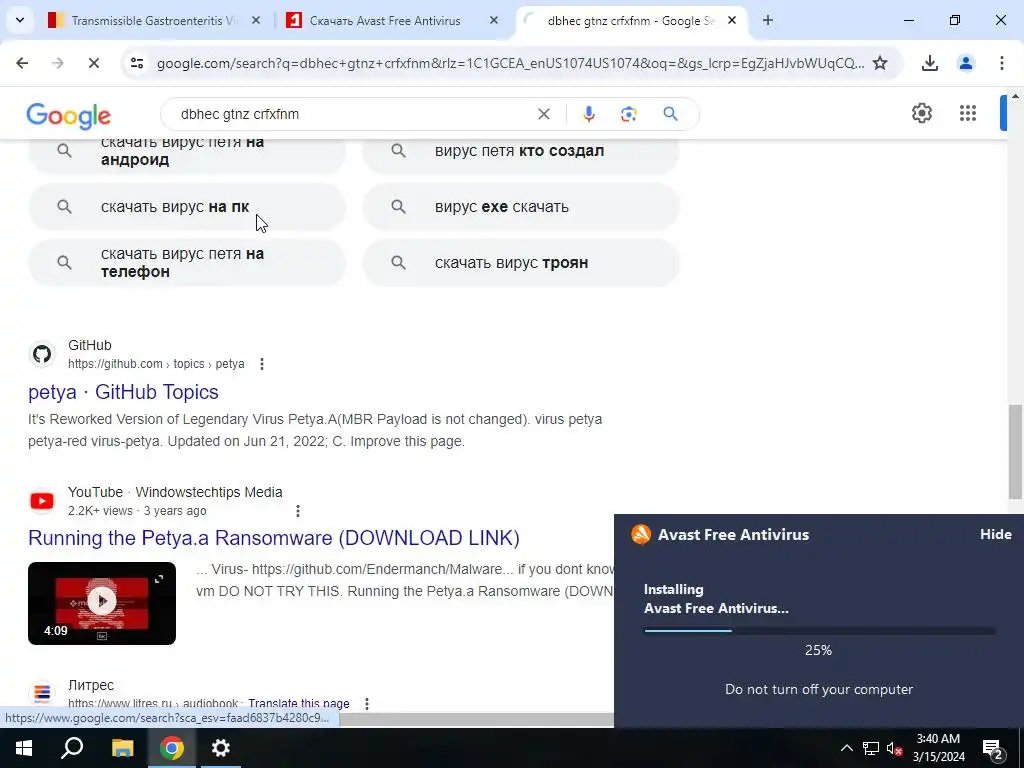Open more options for YouTube result
Image resolution: width=1024 pixels, height=768 pixels.
click(x=298, y=511)
